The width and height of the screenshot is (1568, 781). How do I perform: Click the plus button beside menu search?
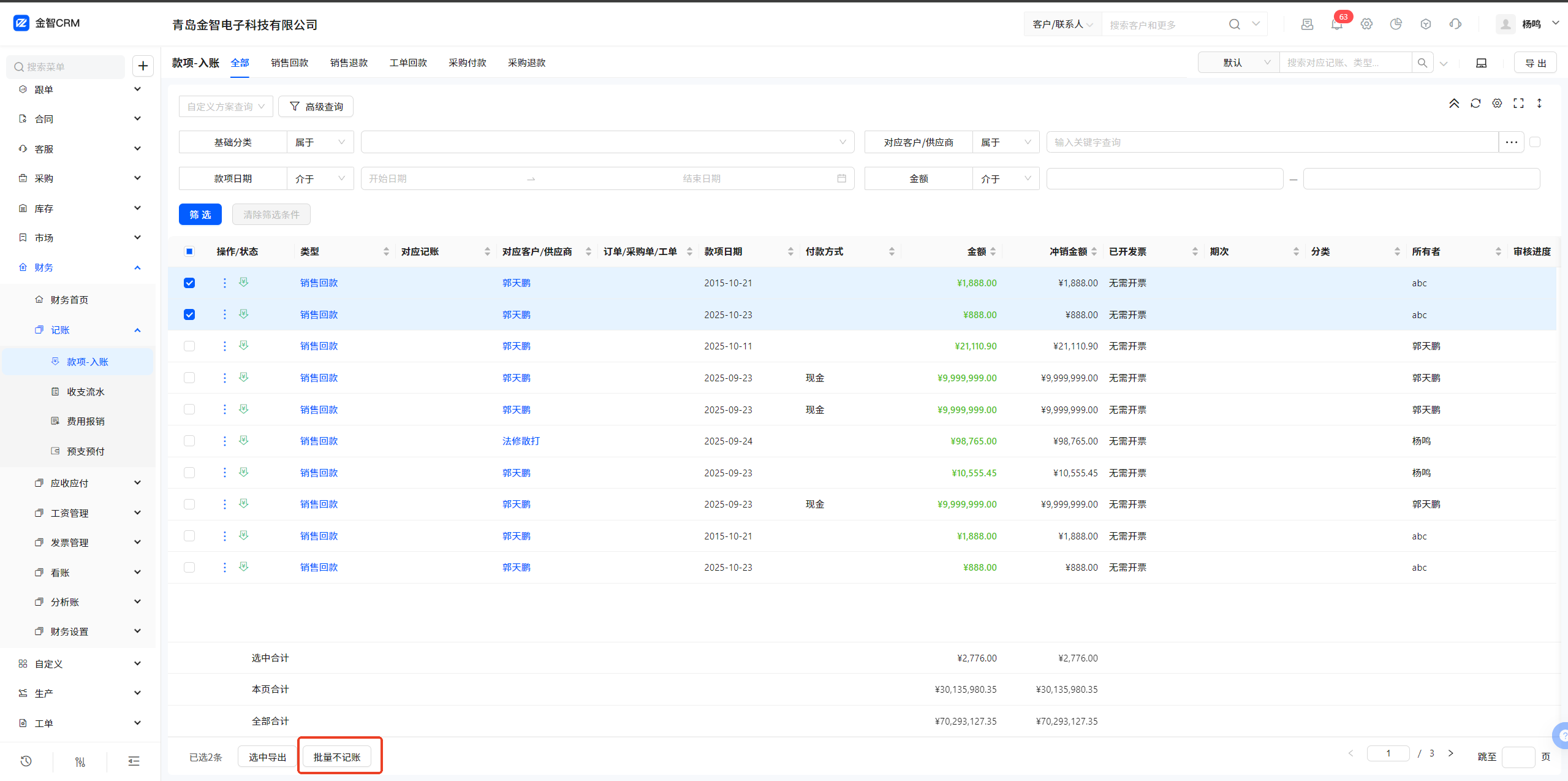pos(143,66)
